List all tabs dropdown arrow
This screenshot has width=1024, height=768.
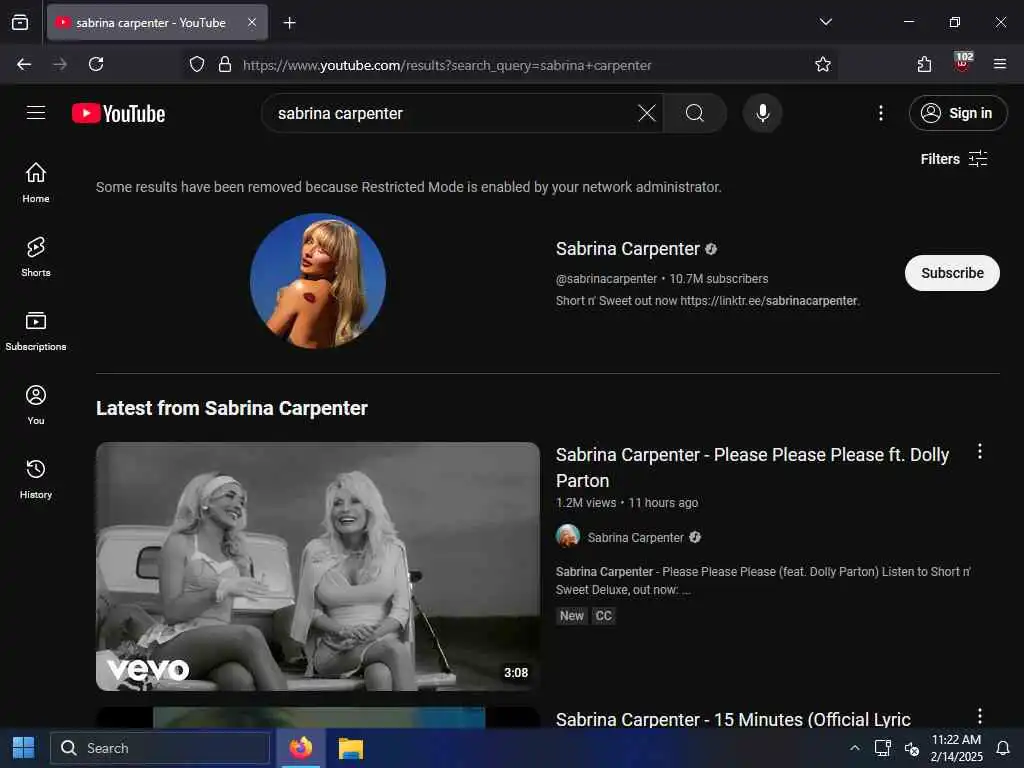825,22
